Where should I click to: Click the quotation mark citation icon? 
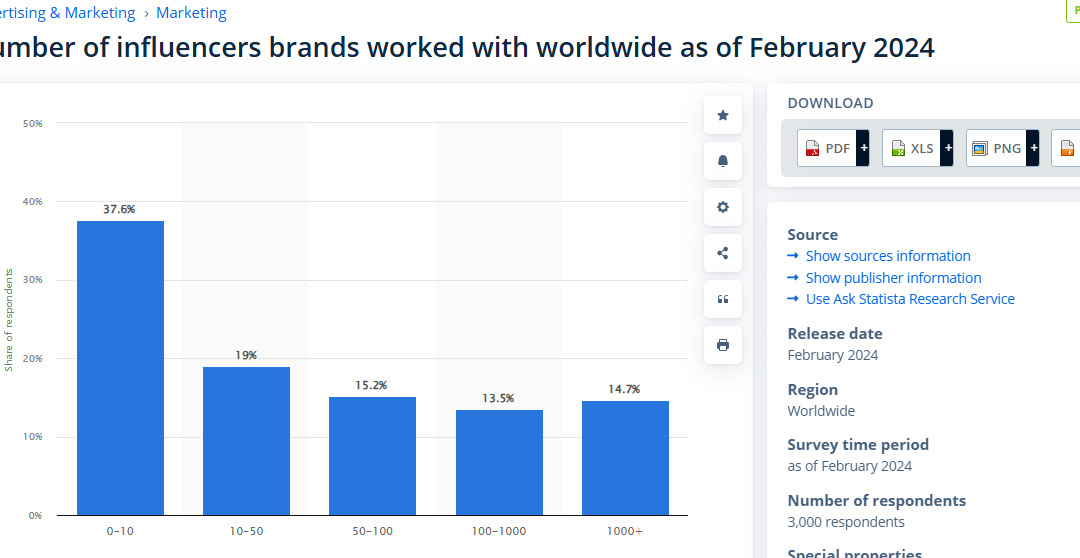(x=723, y=299)
